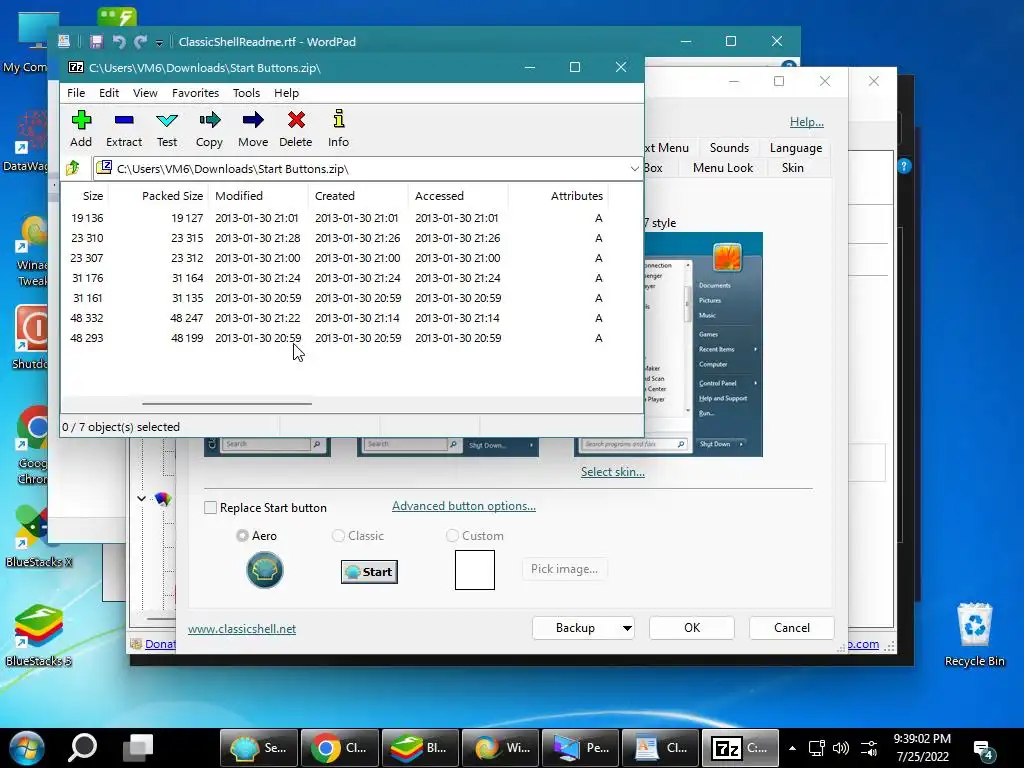The height and width of the screenshot is (768, 1024).
Task: Open Recycle Bin desktop icon
Action: pyautogui.click(x=974, y=633)
